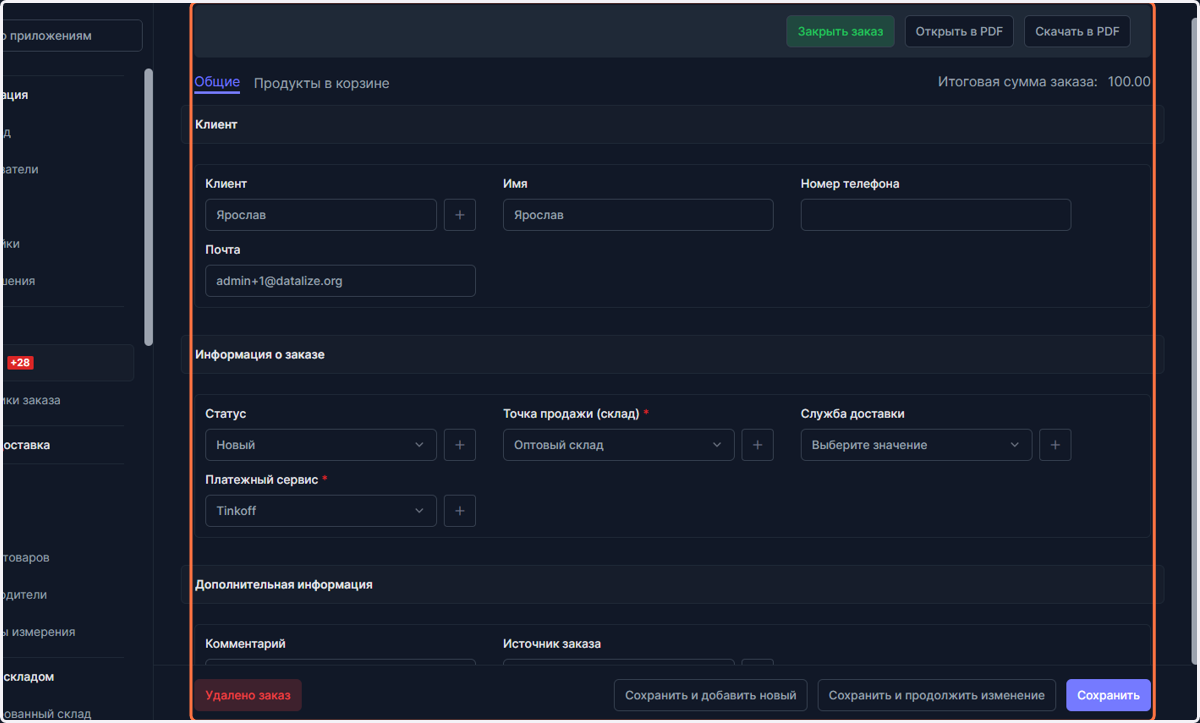
Task: Click the purple Сохранить button
Action: click(x=1108, y=695)
